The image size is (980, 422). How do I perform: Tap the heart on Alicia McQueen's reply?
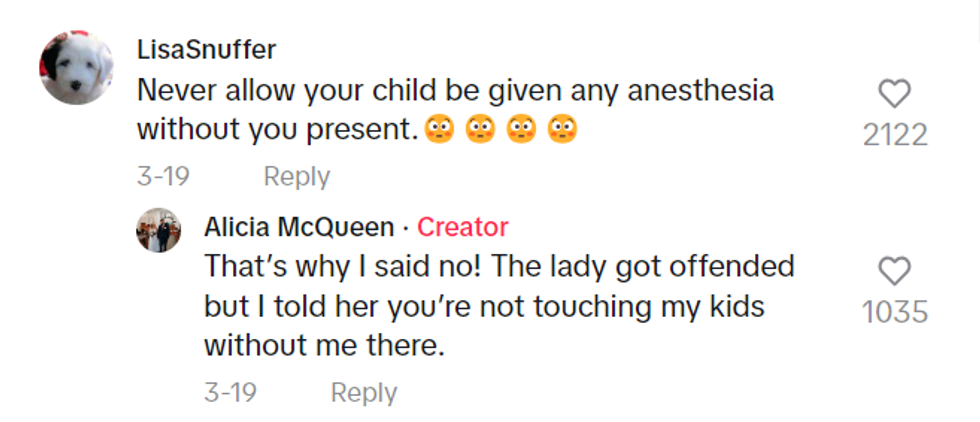[x=894, y=270]
